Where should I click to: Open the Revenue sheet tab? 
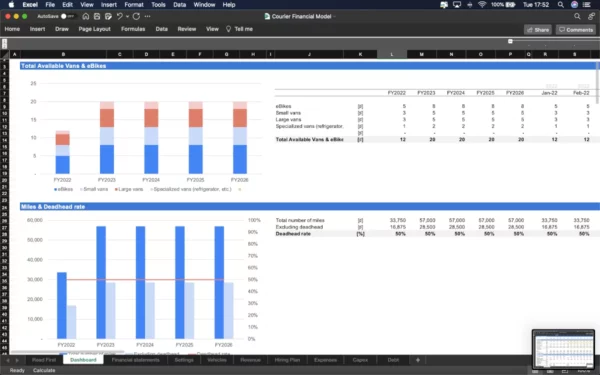pos(250,360)
